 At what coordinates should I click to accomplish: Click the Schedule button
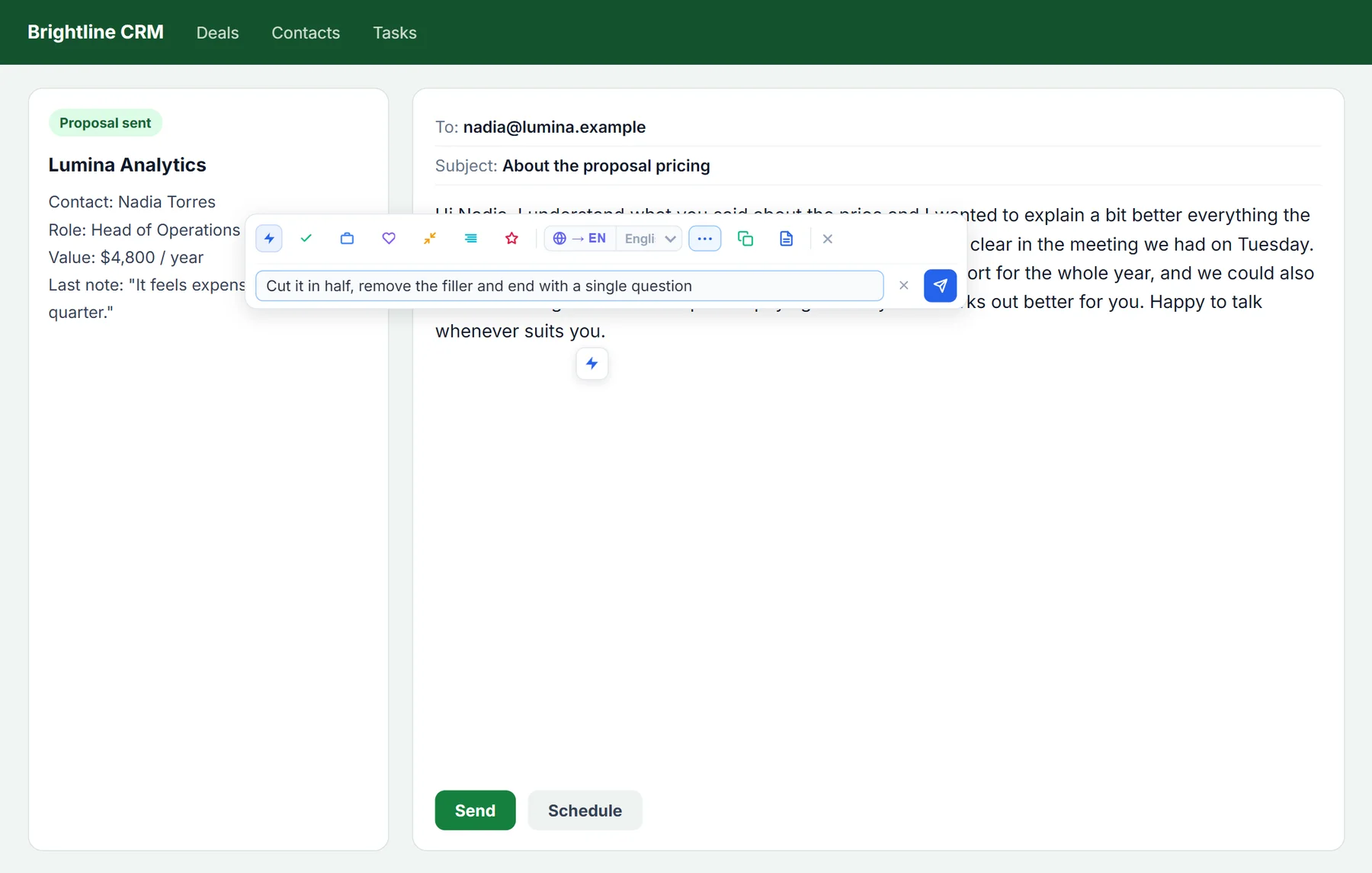pyautogui.click(x=585, y=810)
